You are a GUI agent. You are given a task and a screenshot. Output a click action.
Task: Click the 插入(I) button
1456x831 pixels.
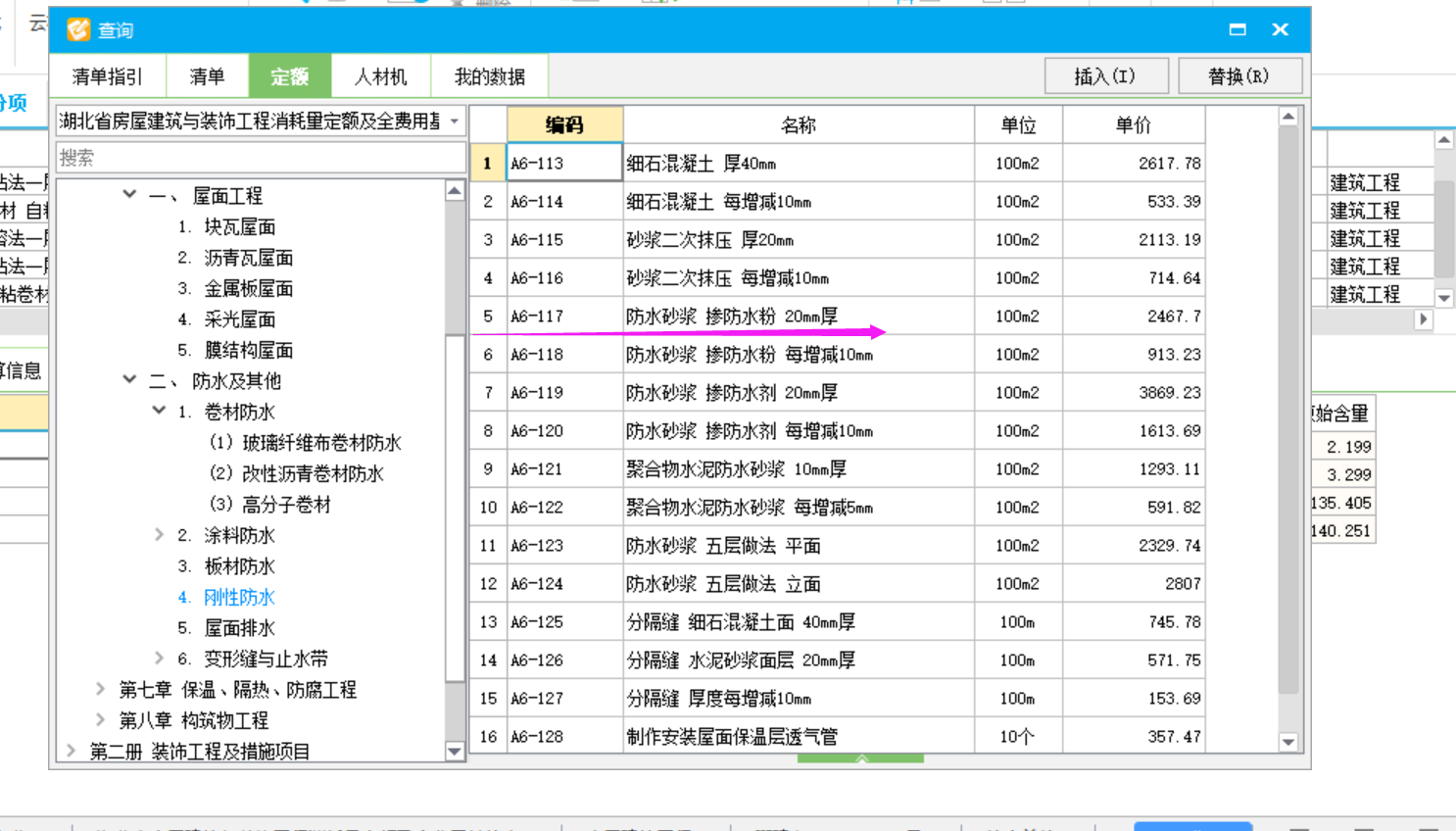coord(1106,75)
